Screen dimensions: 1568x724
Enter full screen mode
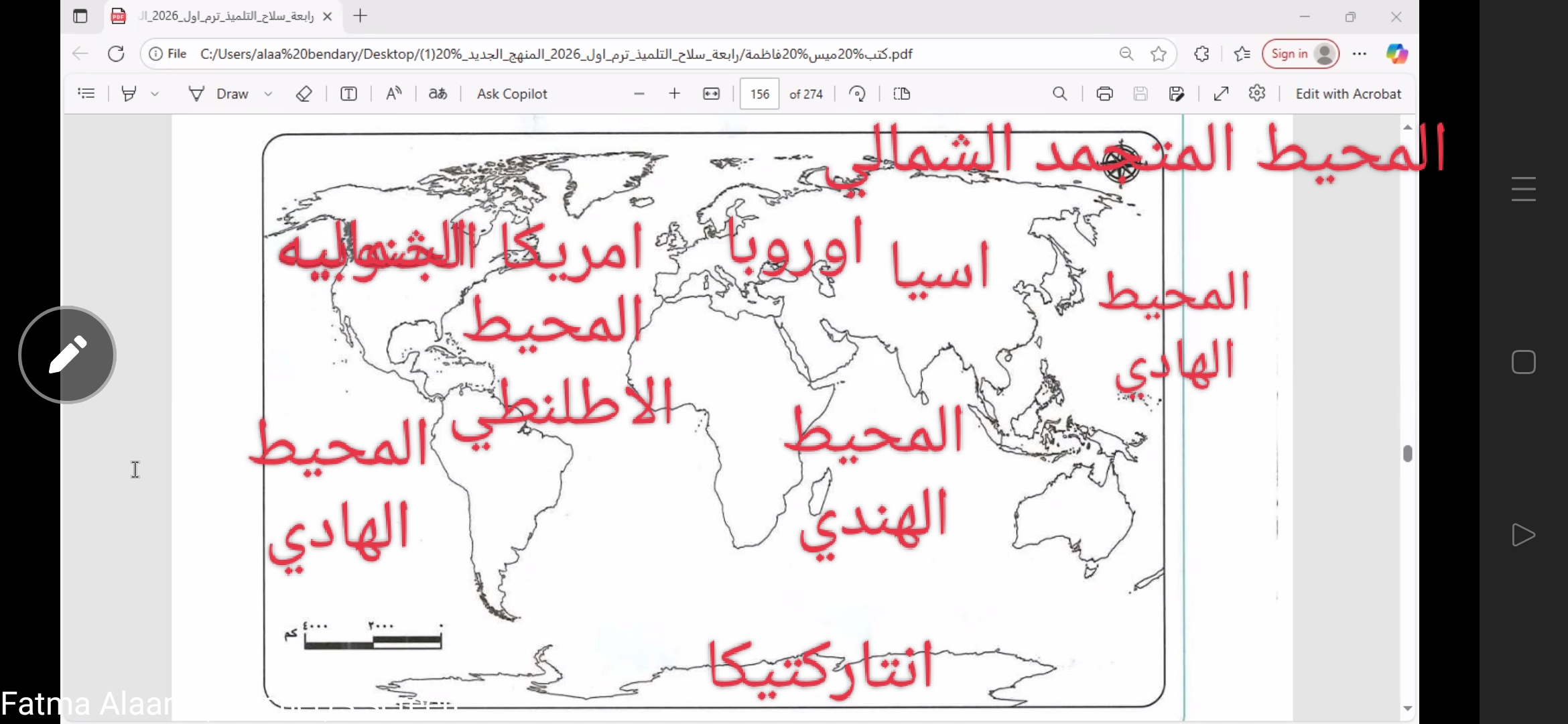(x=1221, y=94)
